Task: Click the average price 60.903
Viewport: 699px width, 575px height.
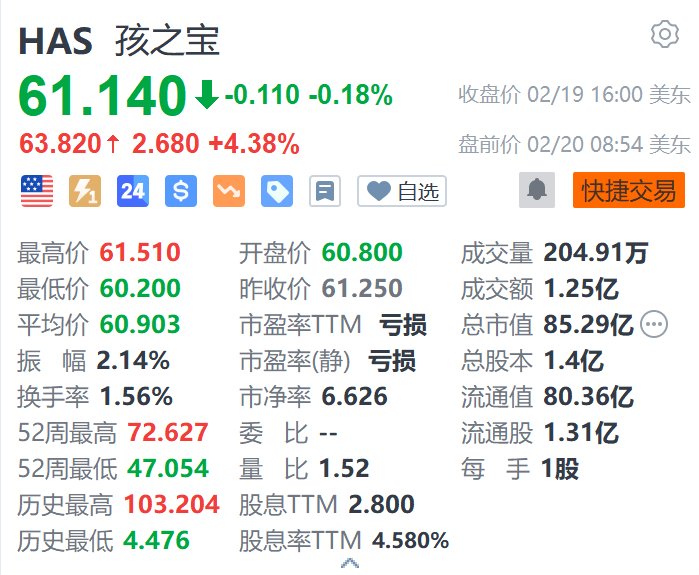Action: coord(140,324)
